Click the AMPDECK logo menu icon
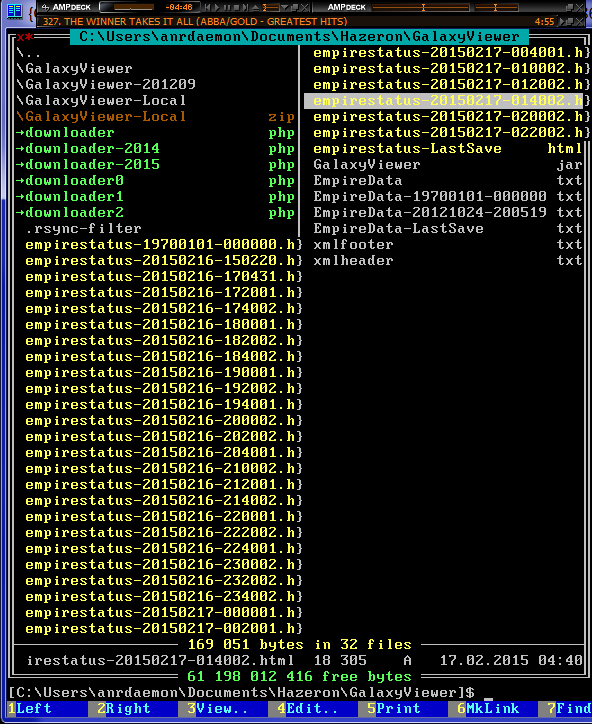 (x=45, y=7)
